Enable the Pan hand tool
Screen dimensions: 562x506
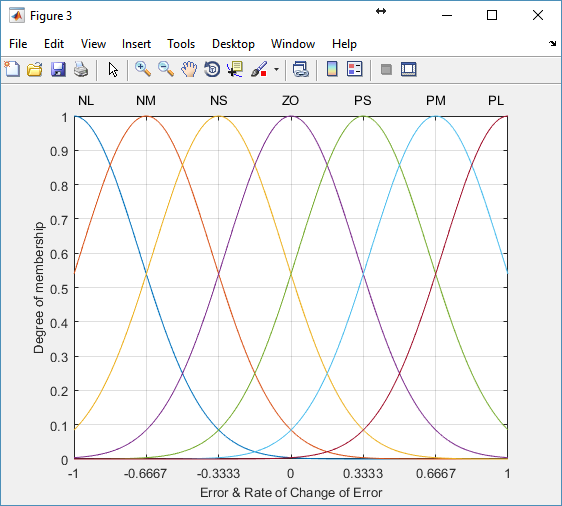(x=189, y=69)
